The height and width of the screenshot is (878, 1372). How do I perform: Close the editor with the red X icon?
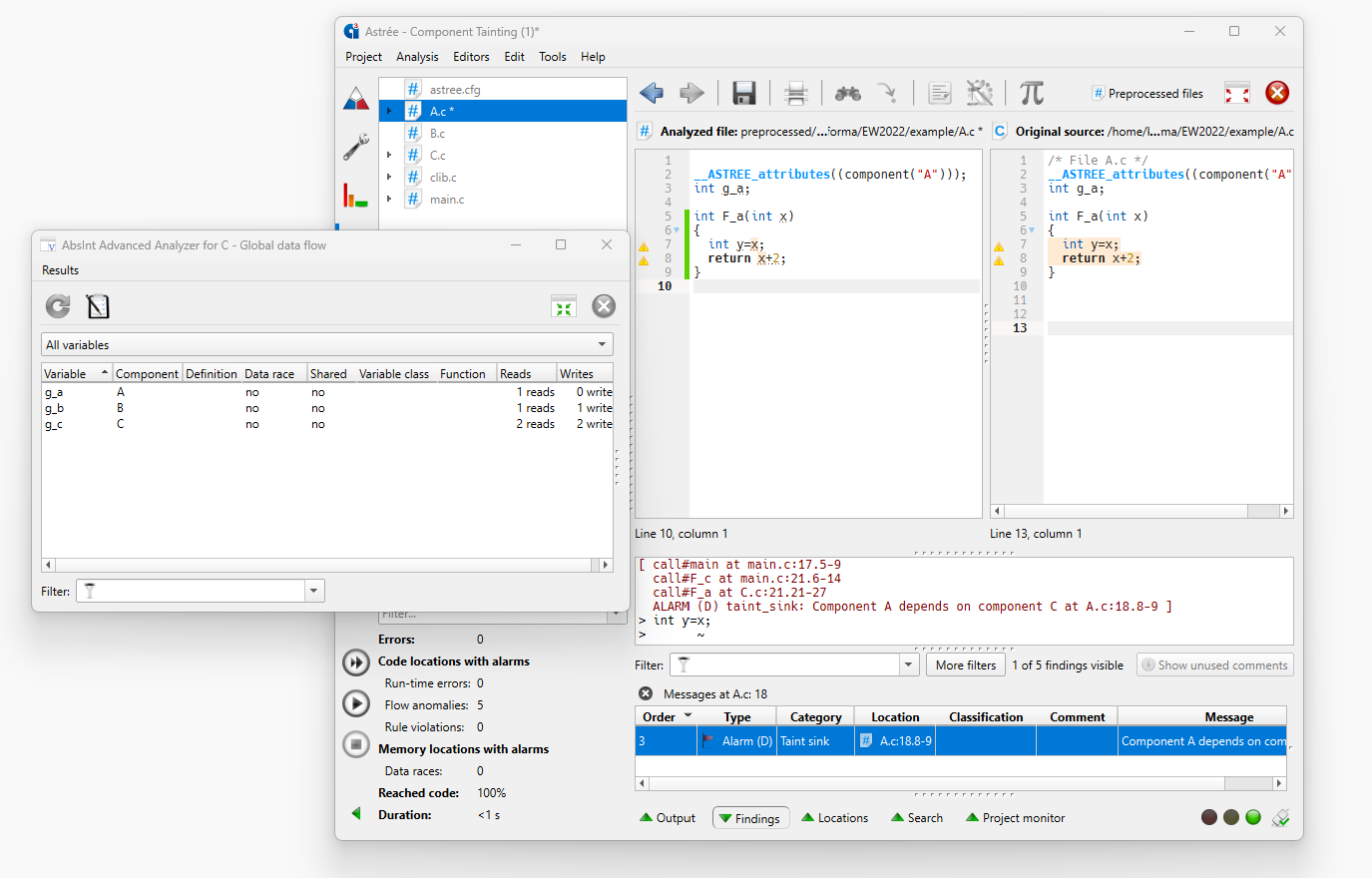point(1277,93)
